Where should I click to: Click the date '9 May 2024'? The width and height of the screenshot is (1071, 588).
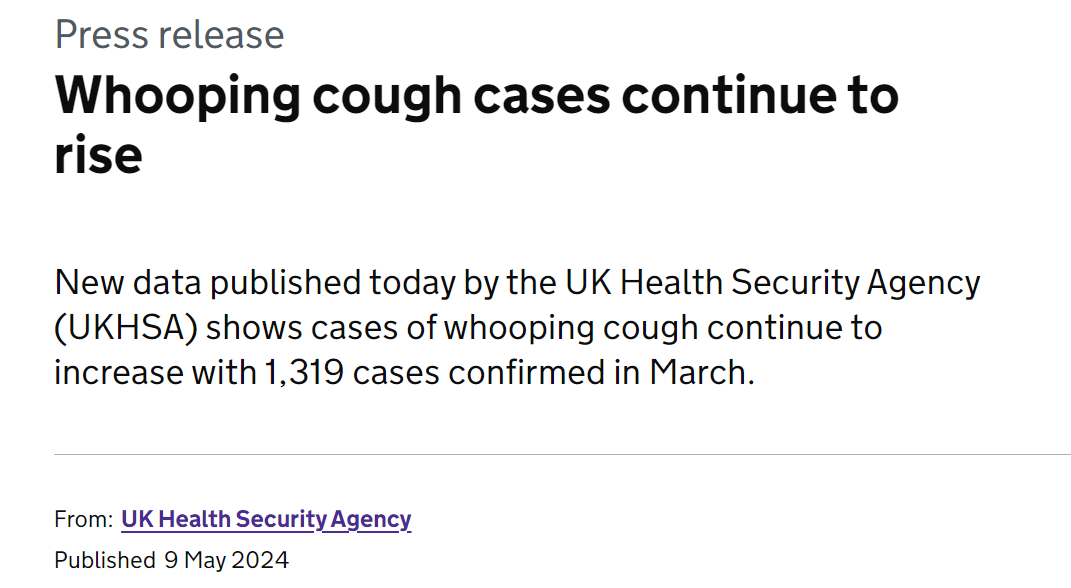tap(227, 560)
